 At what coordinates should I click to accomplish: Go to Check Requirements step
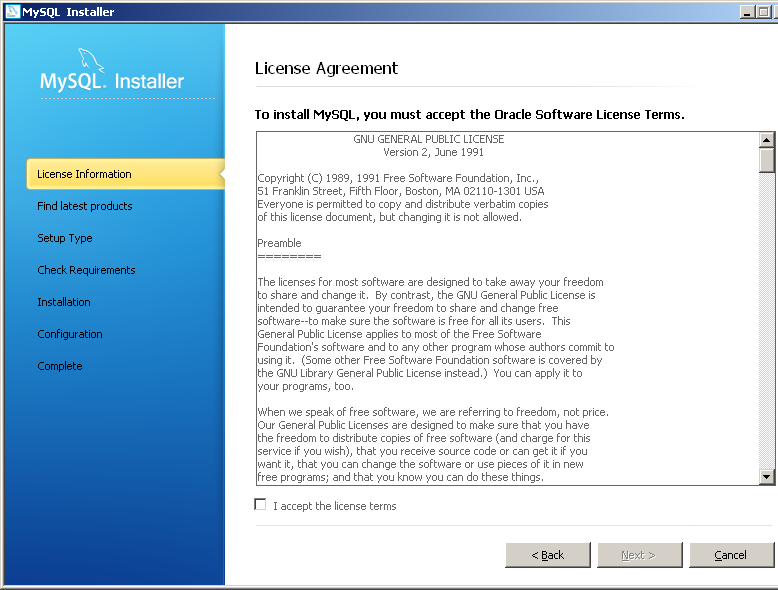(x=86, y=270)
